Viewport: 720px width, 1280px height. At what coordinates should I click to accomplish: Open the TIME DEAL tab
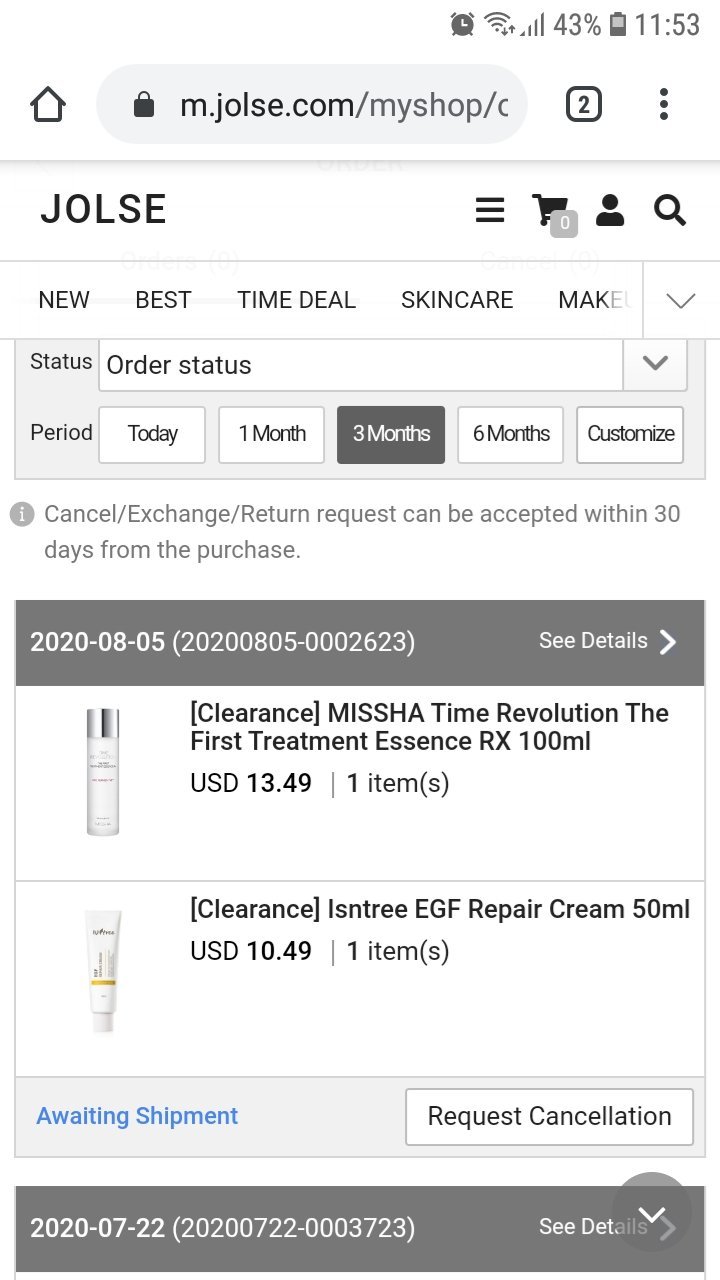296,300
